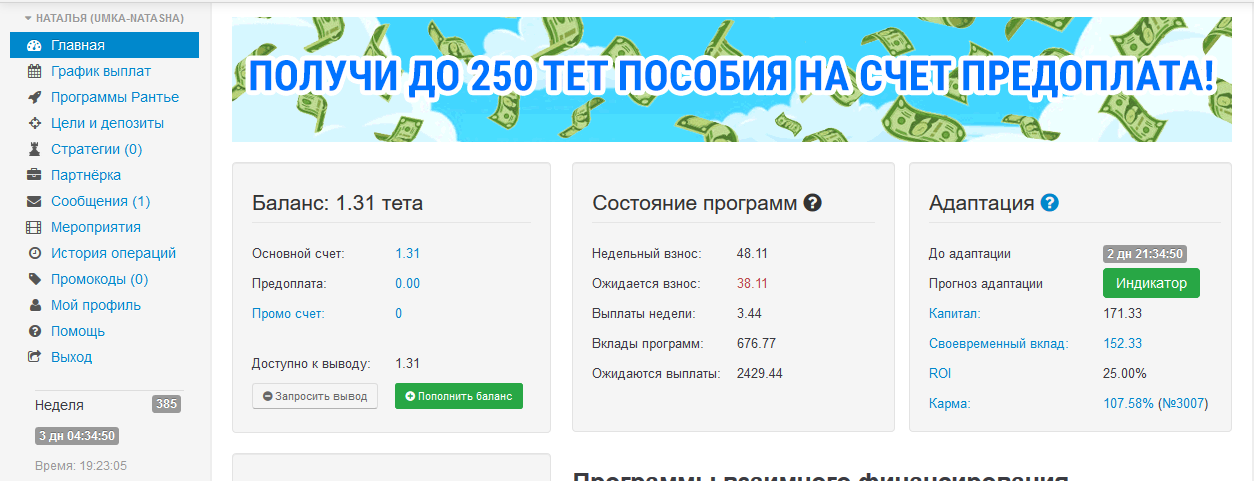Follow the Карма link
1254x481 pixels.
(949, 403)
